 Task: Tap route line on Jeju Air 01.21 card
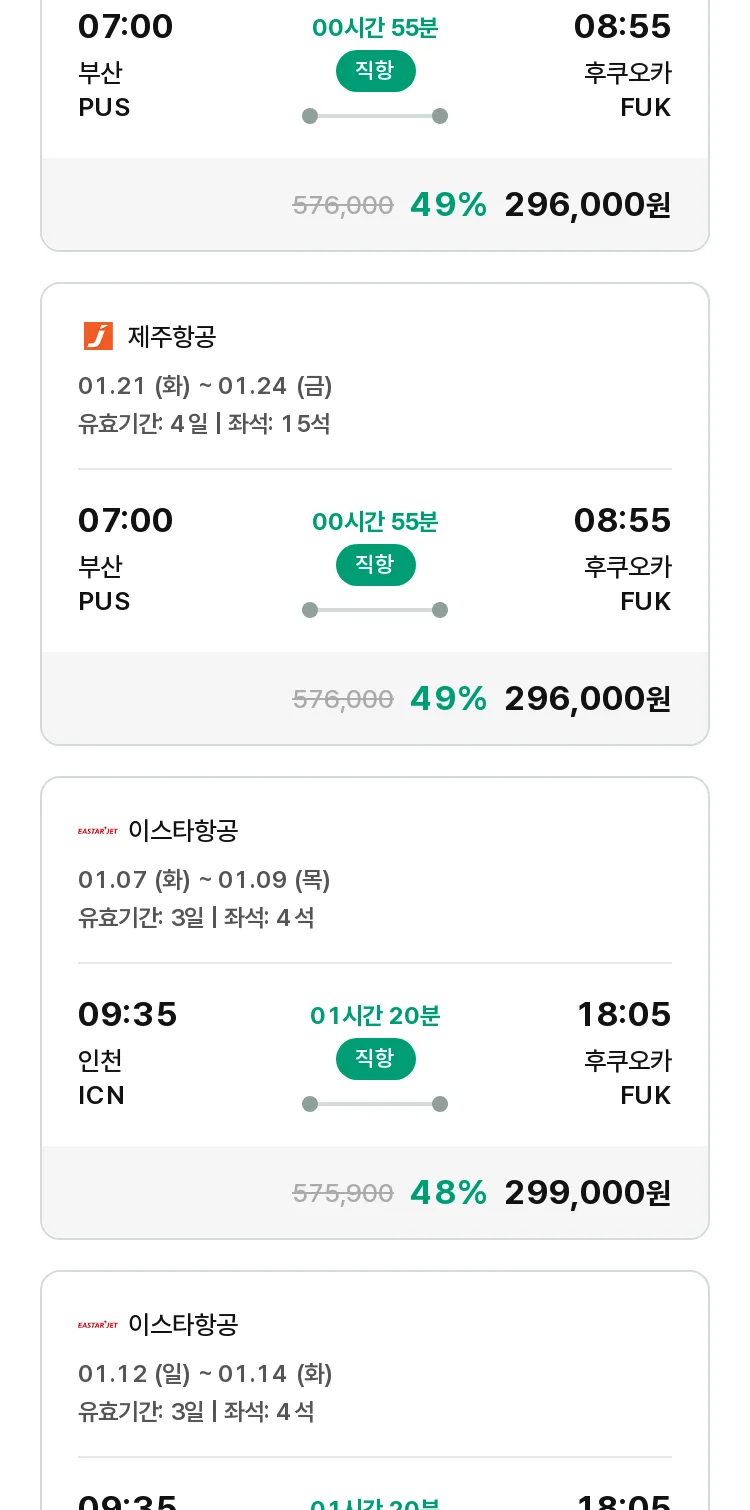coord(375,610)
